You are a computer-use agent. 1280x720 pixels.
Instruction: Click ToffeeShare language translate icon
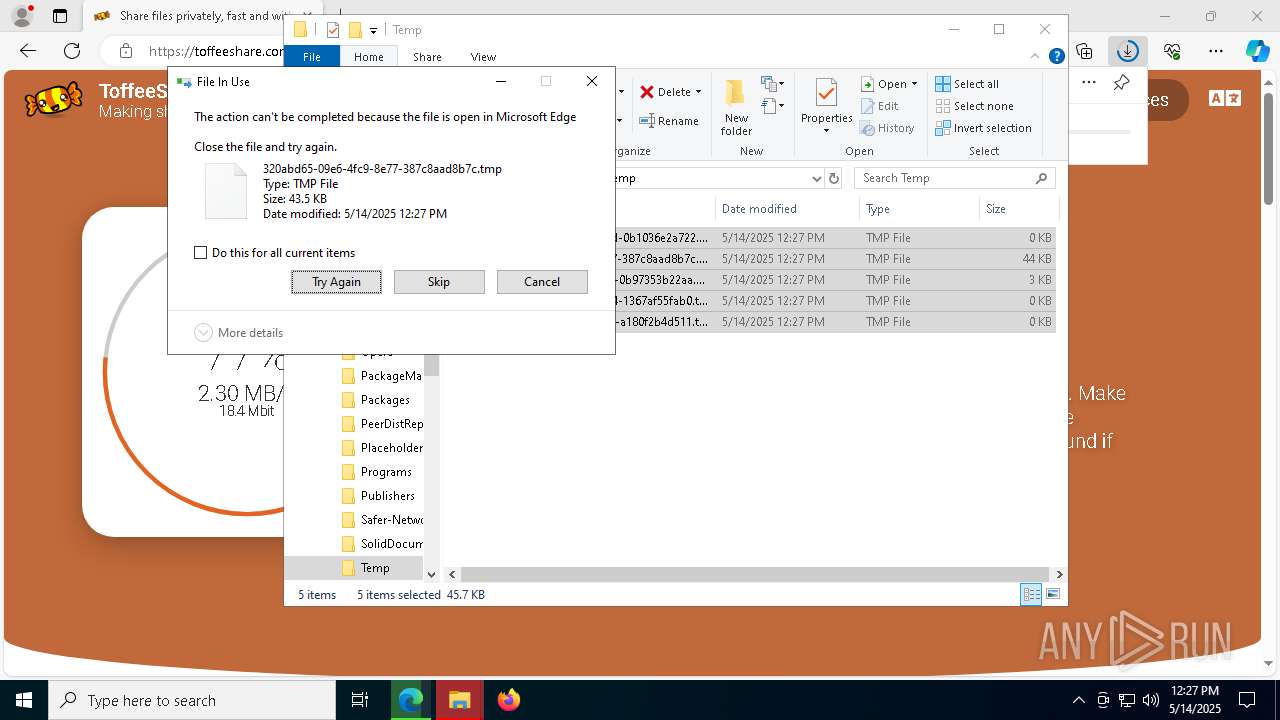click(x=1225, y=98)
